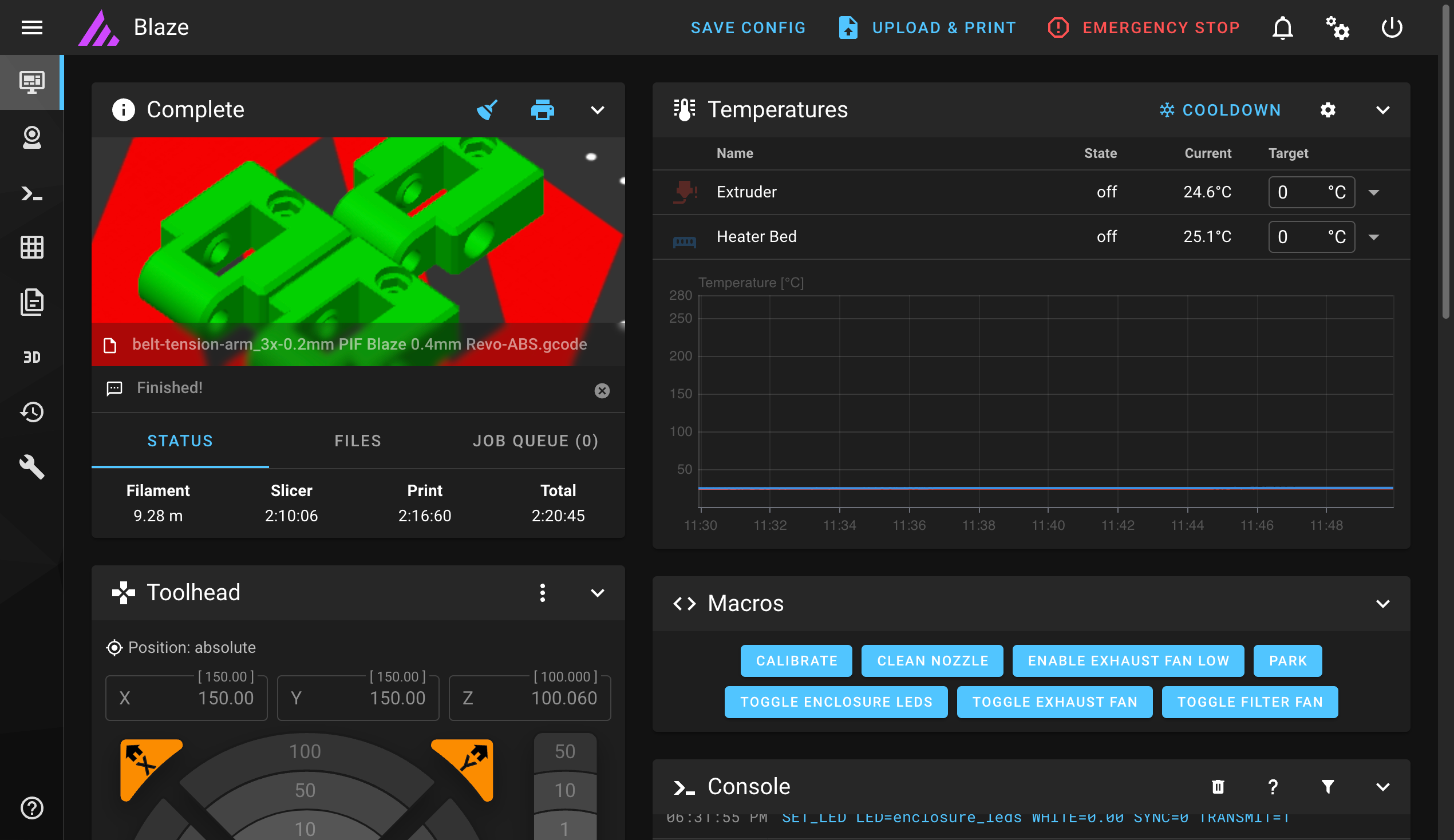Open console help question mark
1454x840 pixels.
click(x=1273, y=786)
